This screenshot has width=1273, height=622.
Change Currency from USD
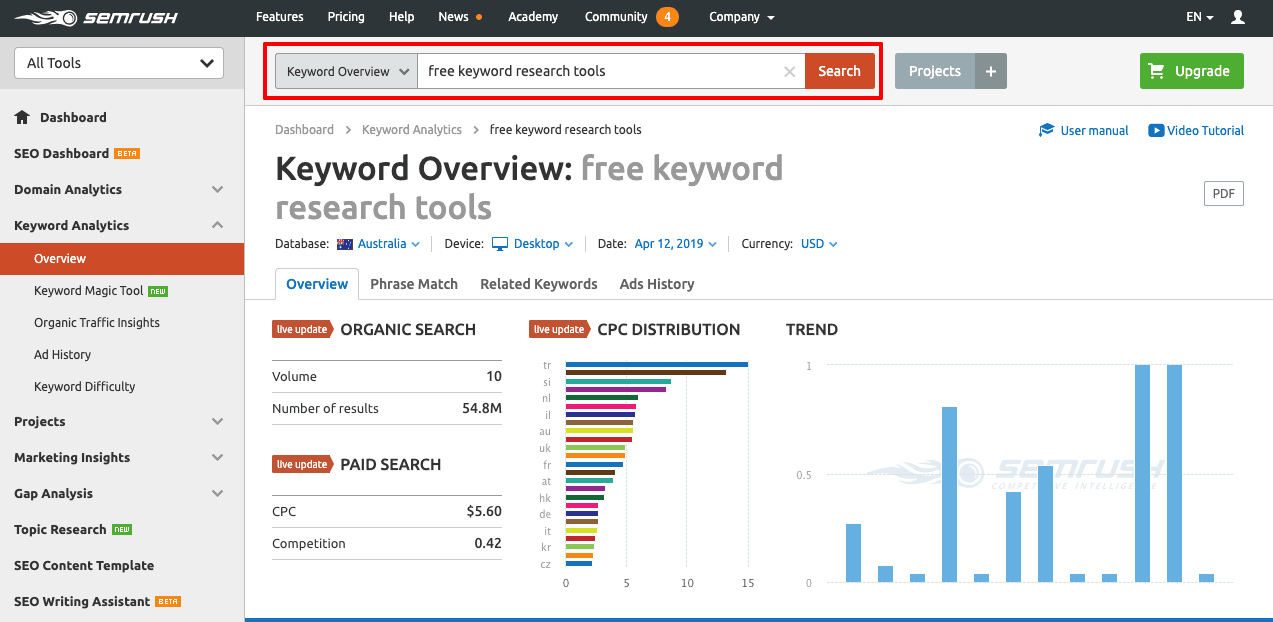click(x=819, y=244)
